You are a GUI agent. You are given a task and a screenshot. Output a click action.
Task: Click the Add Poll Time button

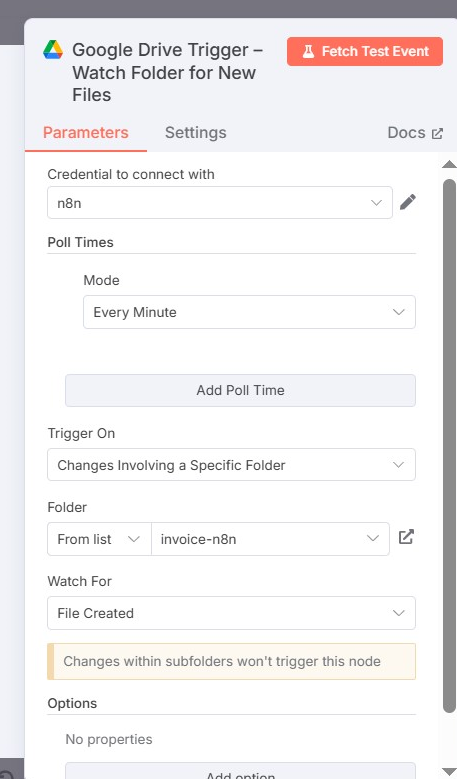tap(240, 390)
